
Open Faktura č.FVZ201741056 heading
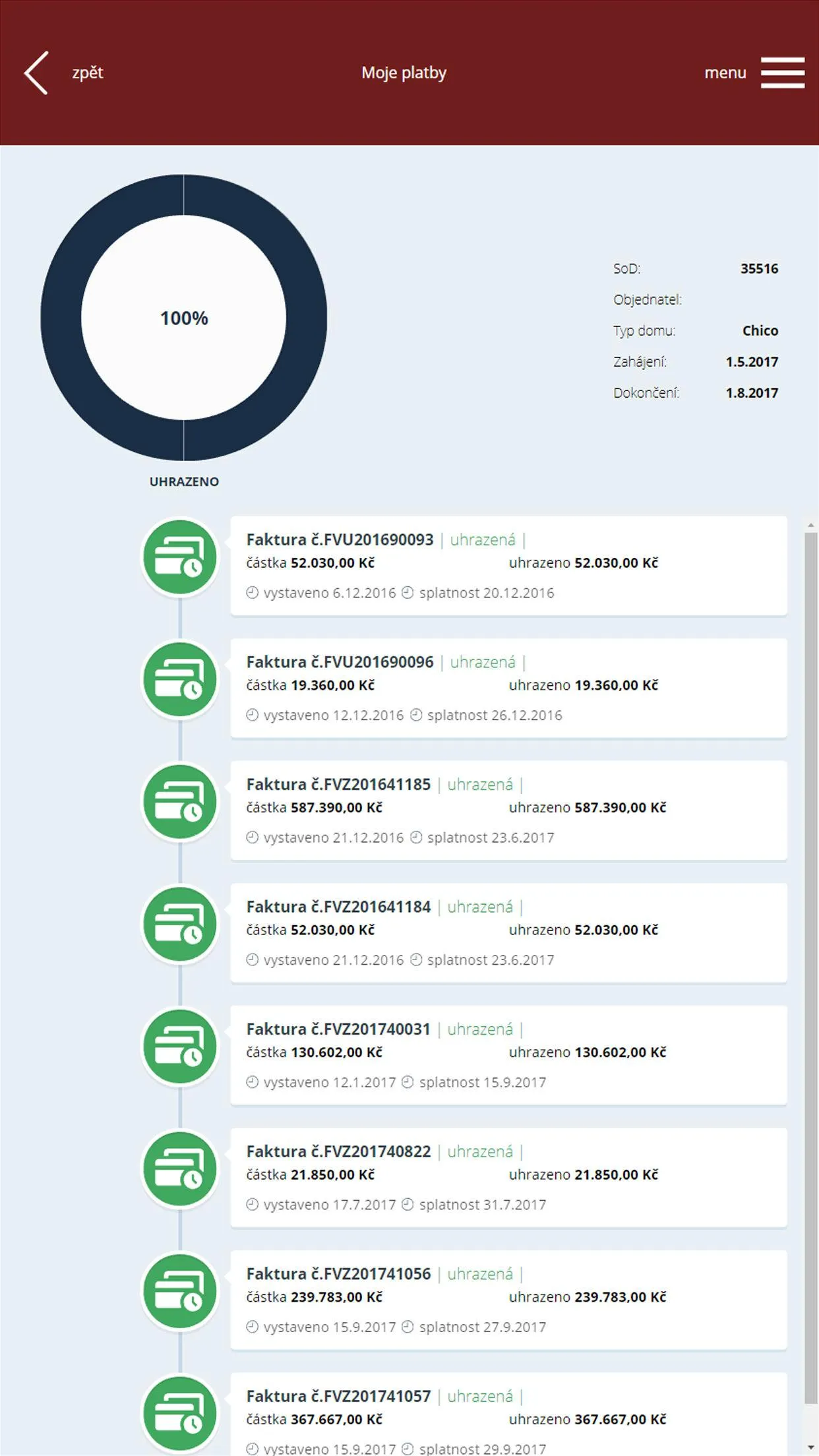[338, 1273]
